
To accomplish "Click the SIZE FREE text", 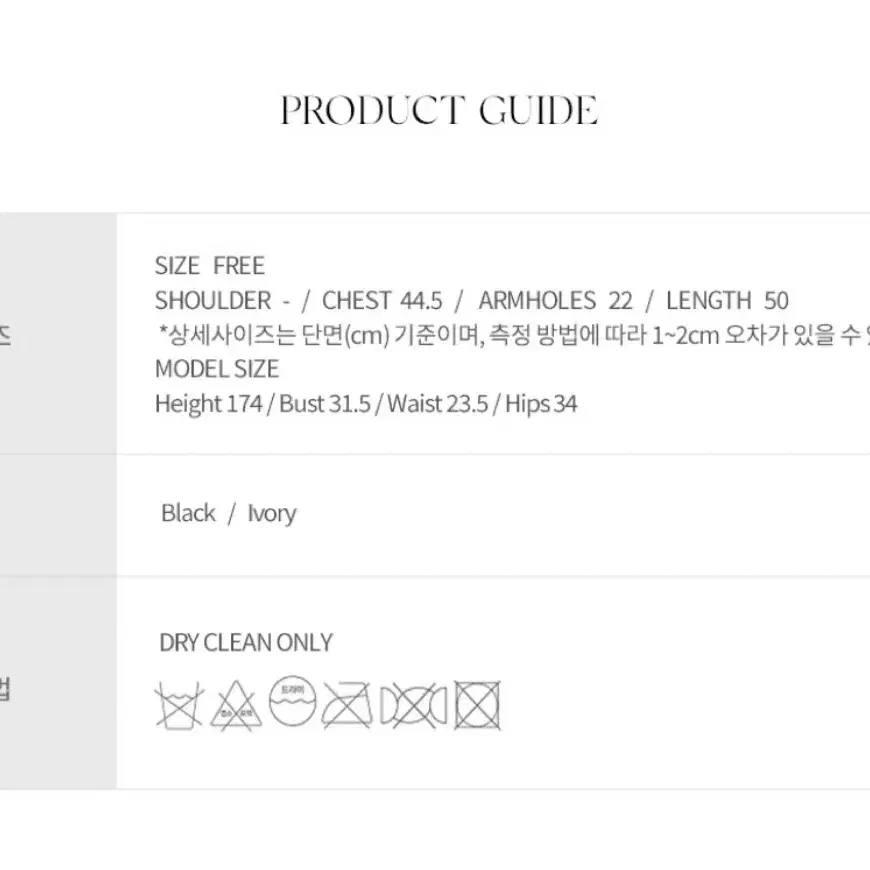I will point(210,266).
